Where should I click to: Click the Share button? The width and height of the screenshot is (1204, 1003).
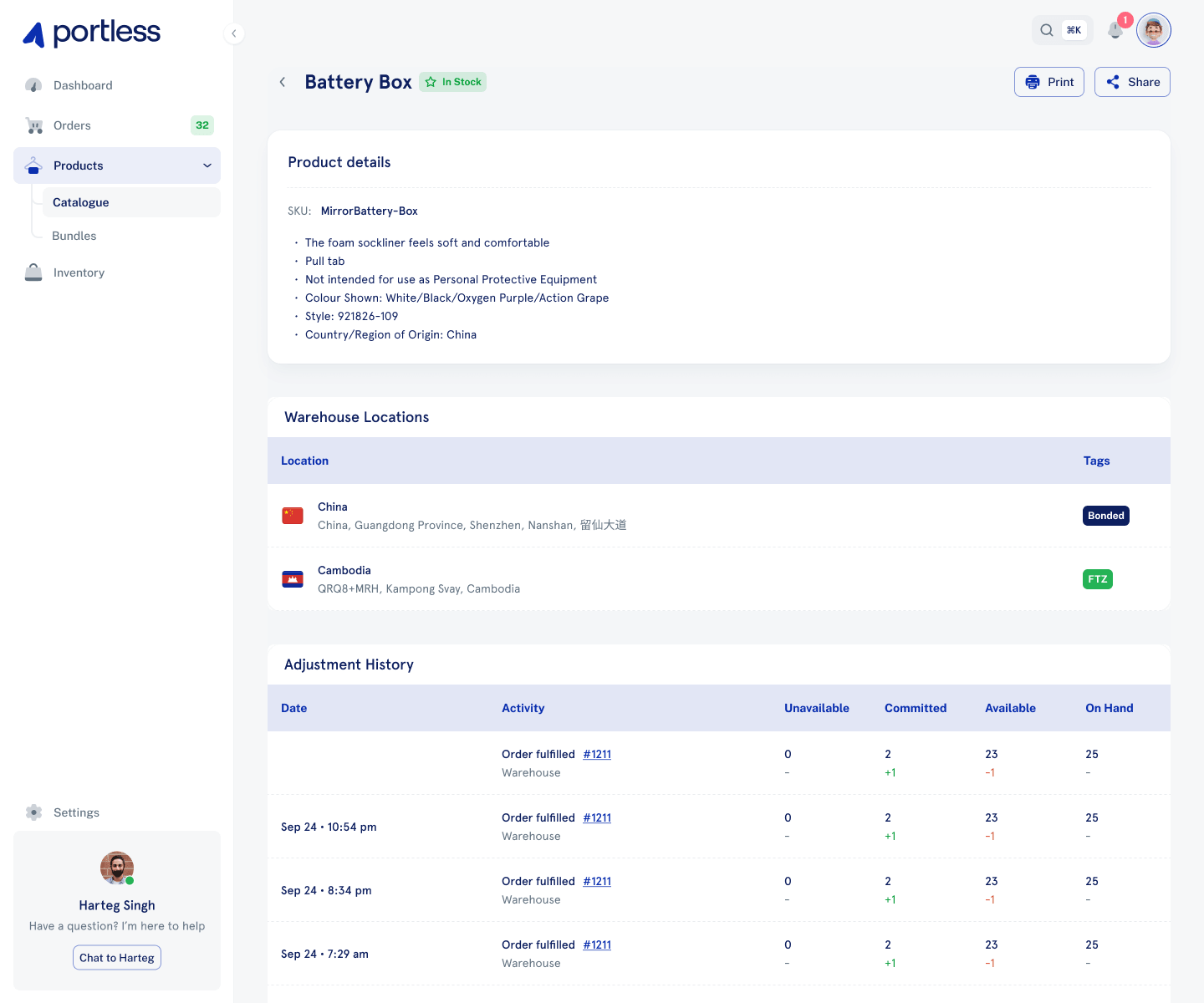pyautogui.click(x=1132, y=82)
